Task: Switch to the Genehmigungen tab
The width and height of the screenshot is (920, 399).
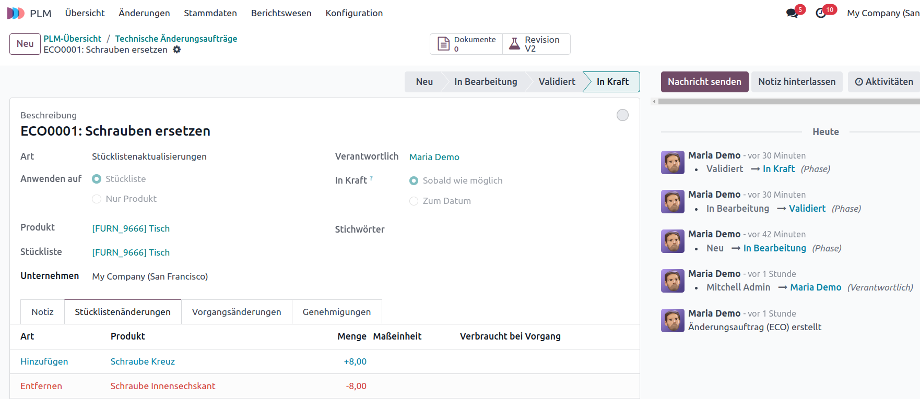Action: (x=337, y=312)
